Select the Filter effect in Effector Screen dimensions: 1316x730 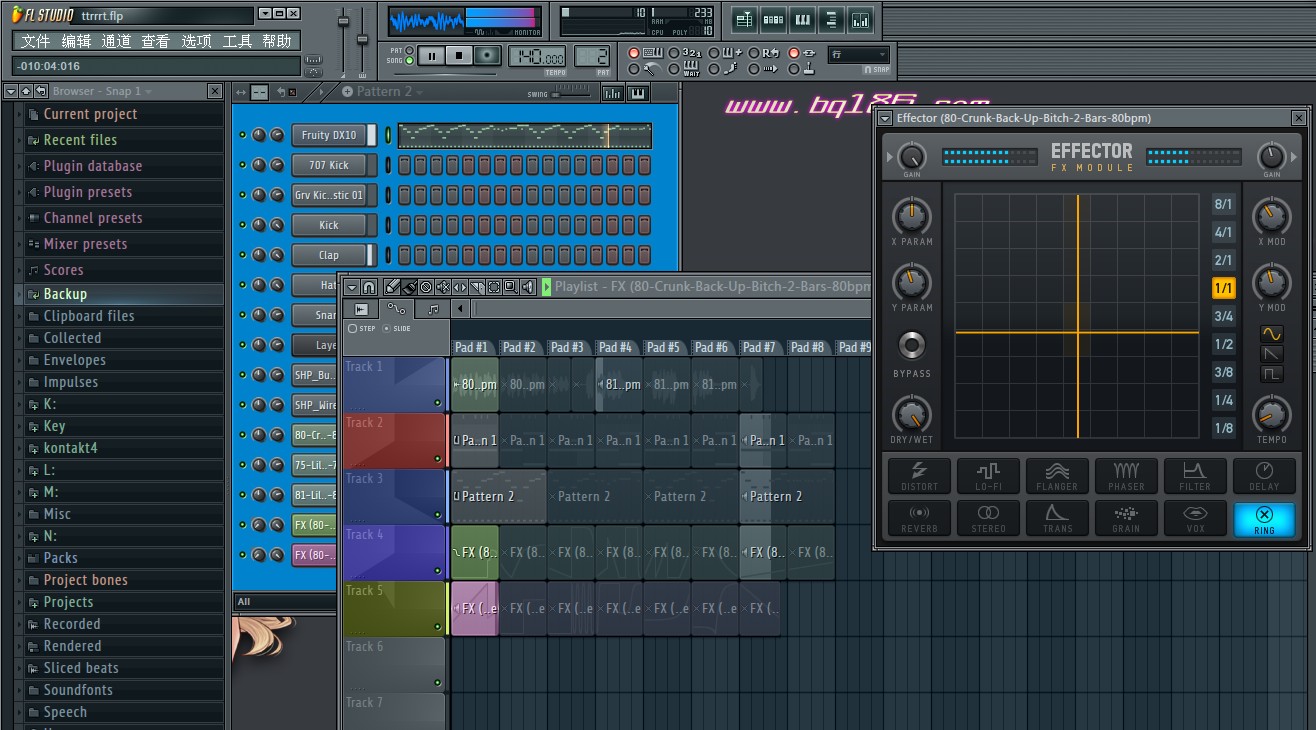pos(1195,476)
